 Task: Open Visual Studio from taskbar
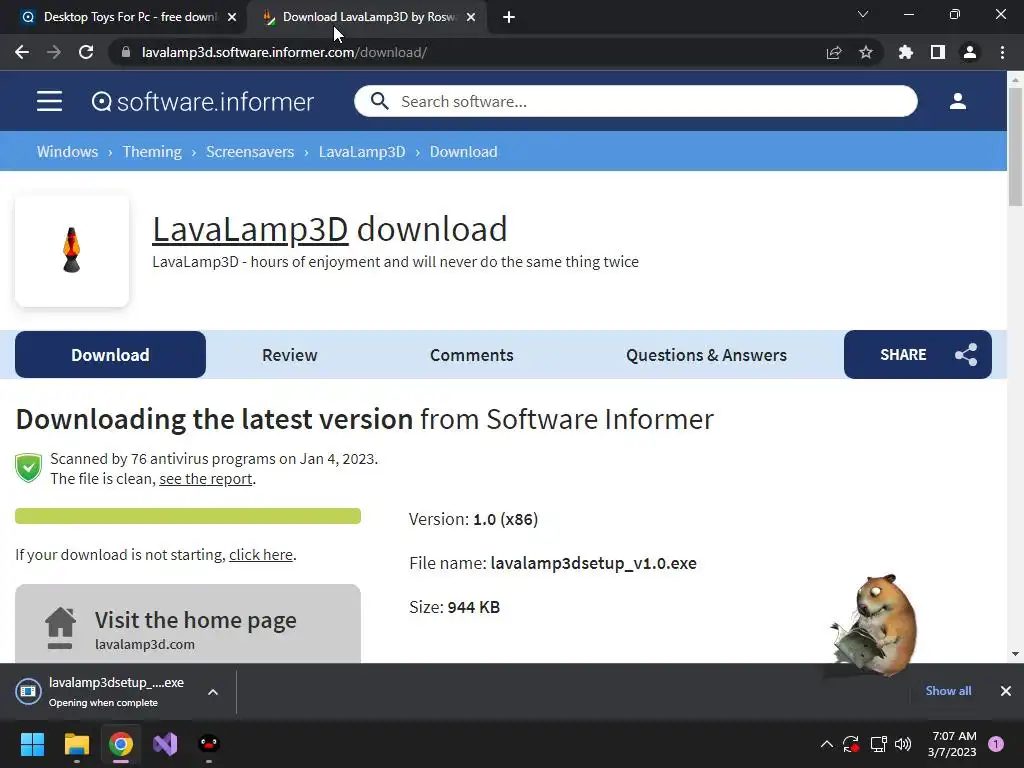tap(165, 744)
